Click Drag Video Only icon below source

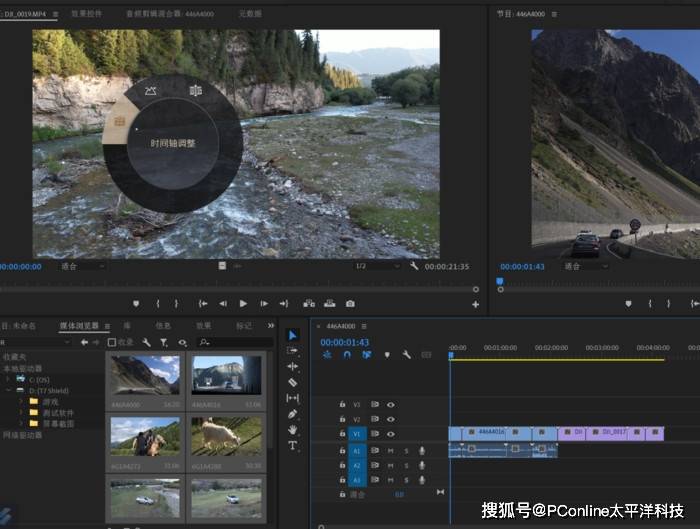pos(222,266)
